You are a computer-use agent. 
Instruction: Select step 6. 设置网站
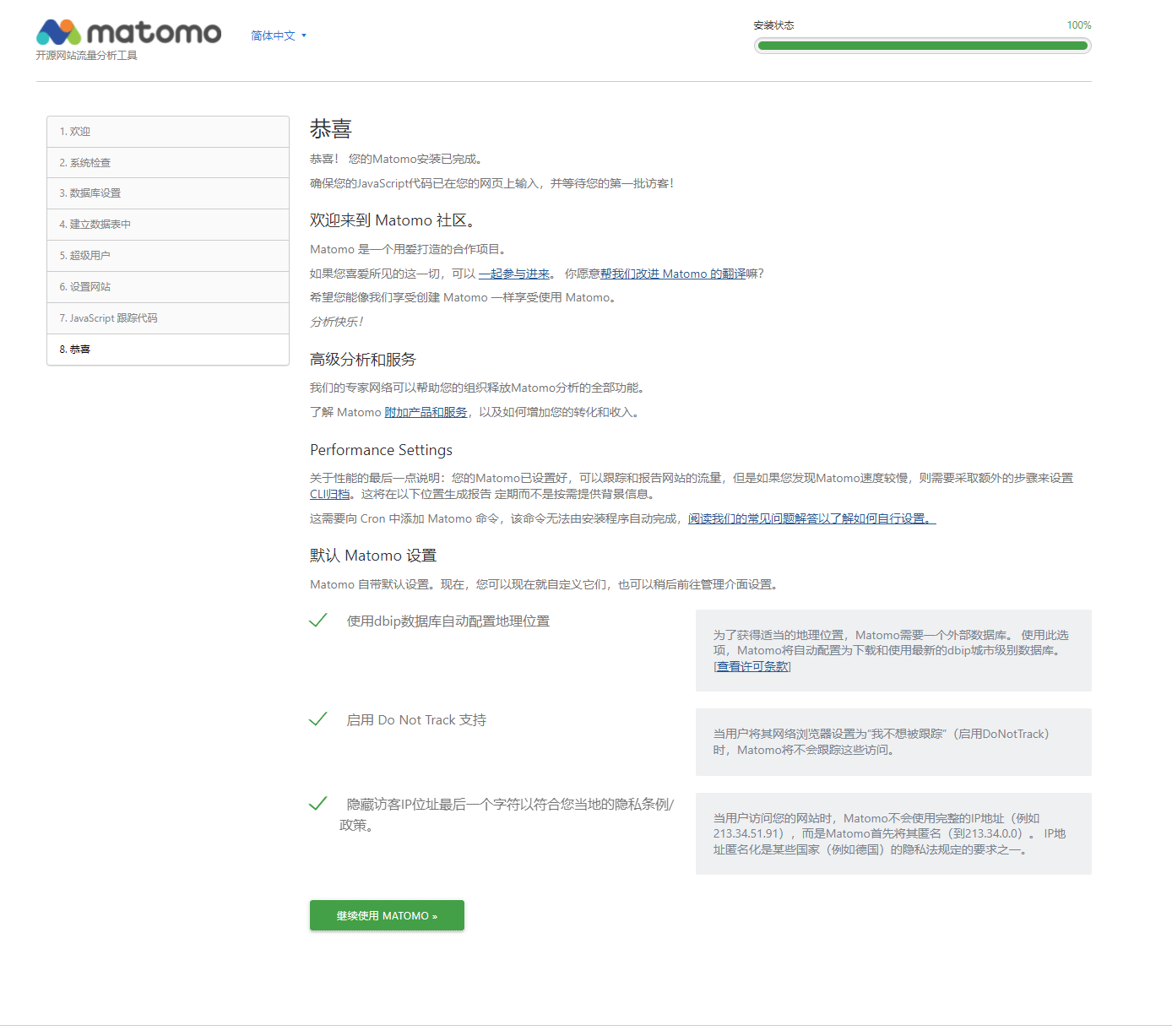(168, 287)
